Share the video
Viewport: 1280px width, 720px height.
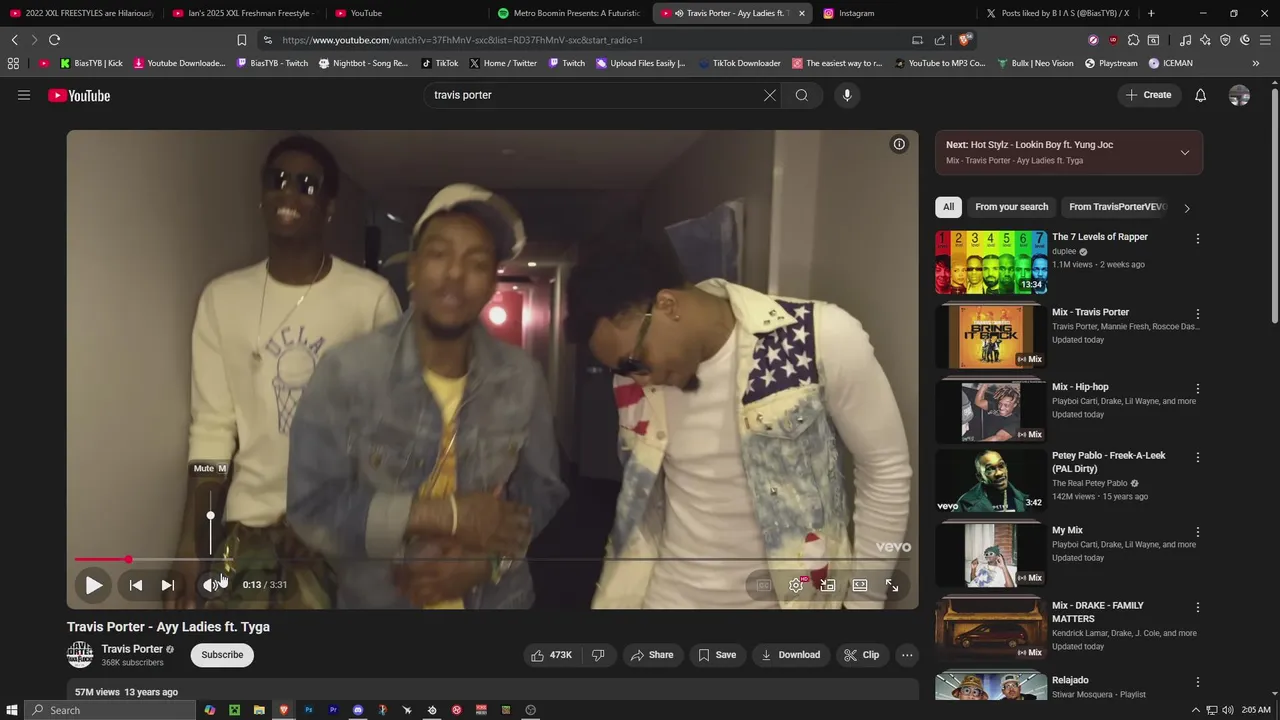651,655
